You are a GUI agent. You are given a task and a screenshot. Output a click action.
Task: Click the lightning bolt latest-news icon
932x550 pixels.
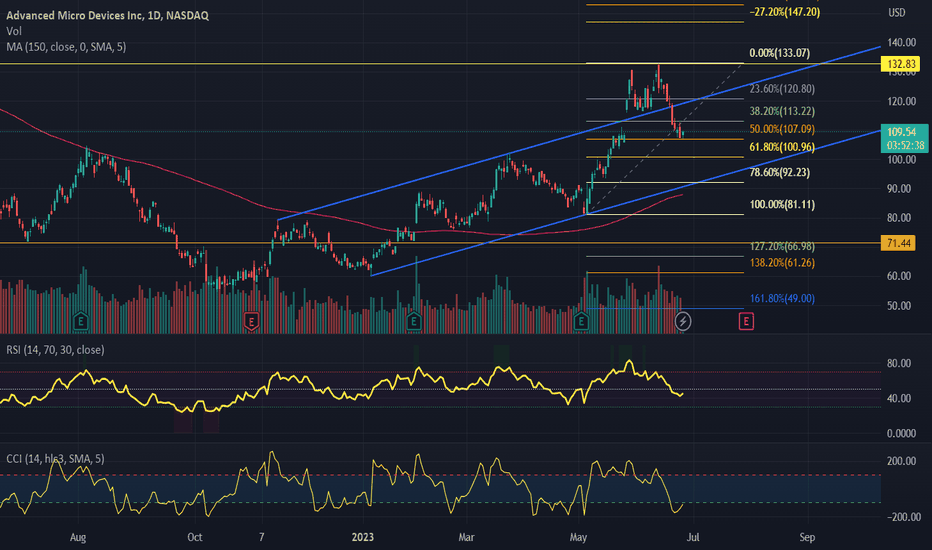[x=683, y=322]
